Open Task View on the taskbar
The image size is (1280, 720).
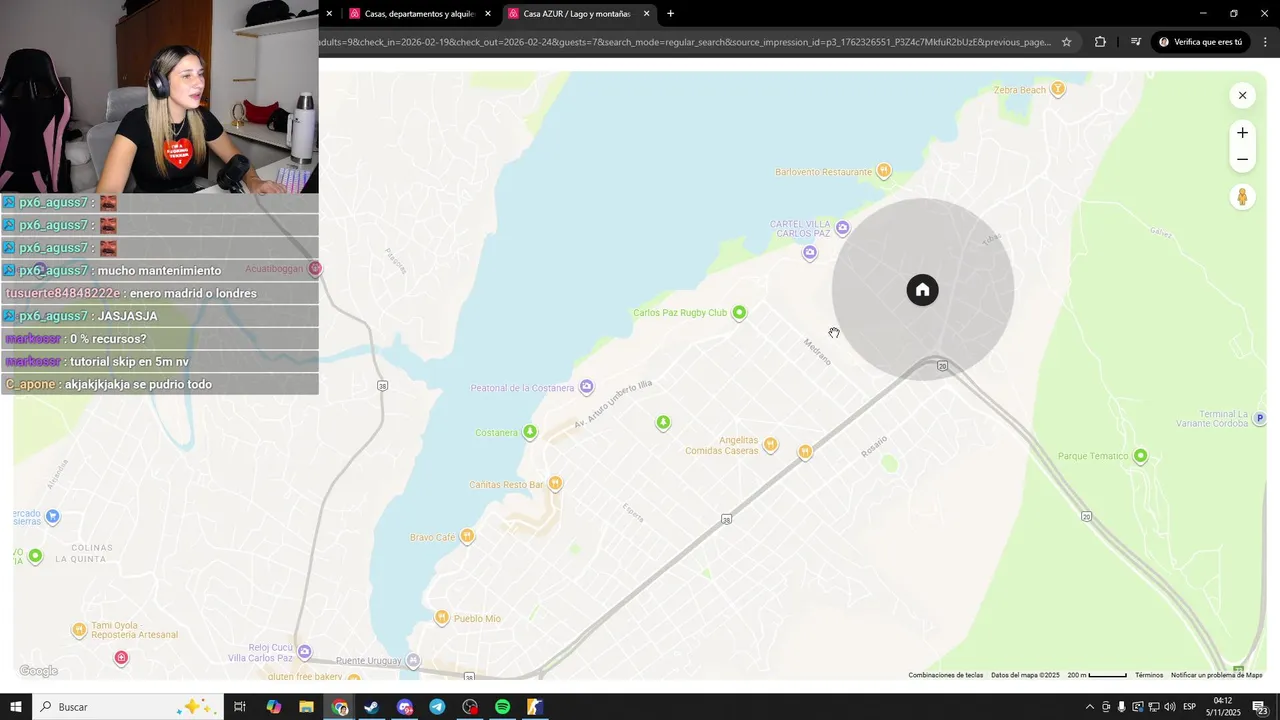240,707
